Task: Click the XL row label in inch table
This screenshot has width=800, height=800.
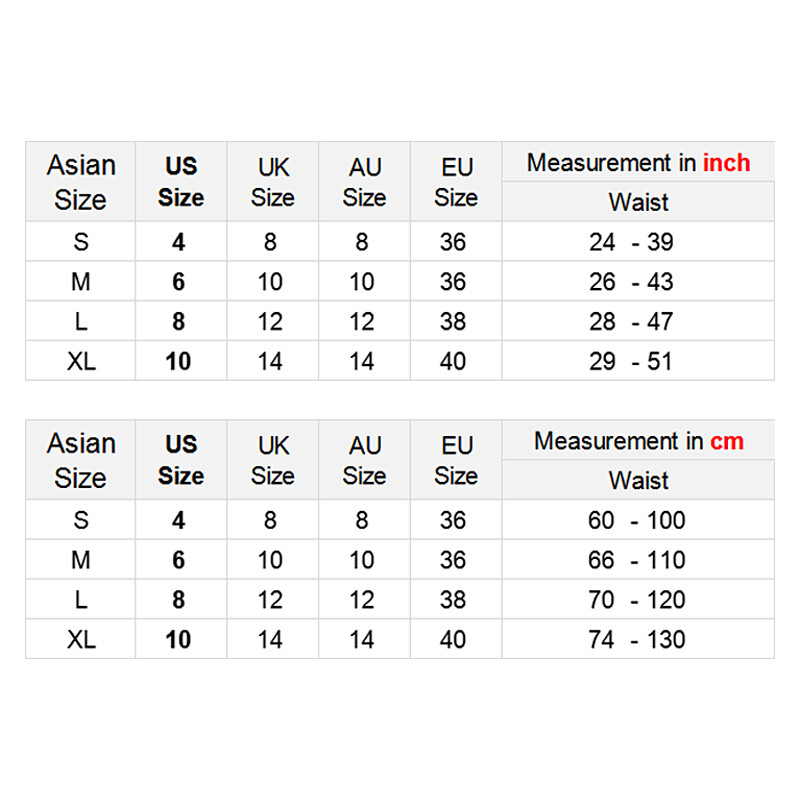Action: (81, 361)
